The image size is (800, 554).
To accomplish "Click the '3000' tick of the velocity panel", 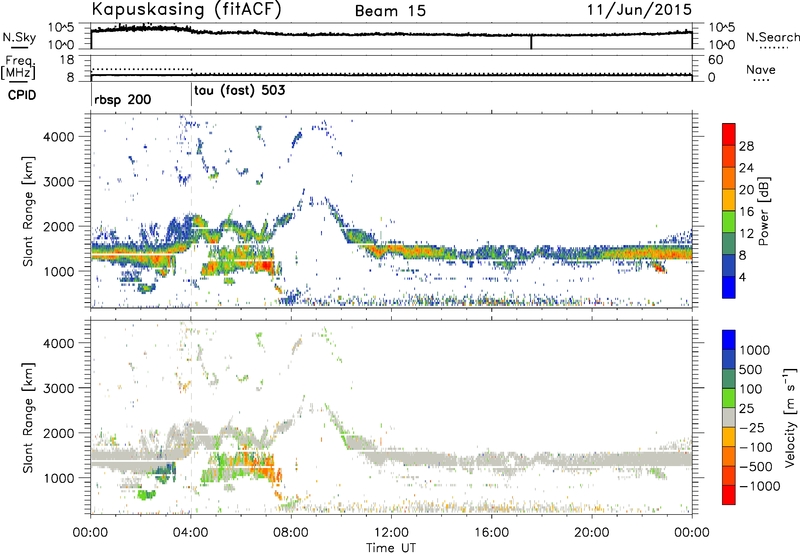I will (x=59, y=388).
